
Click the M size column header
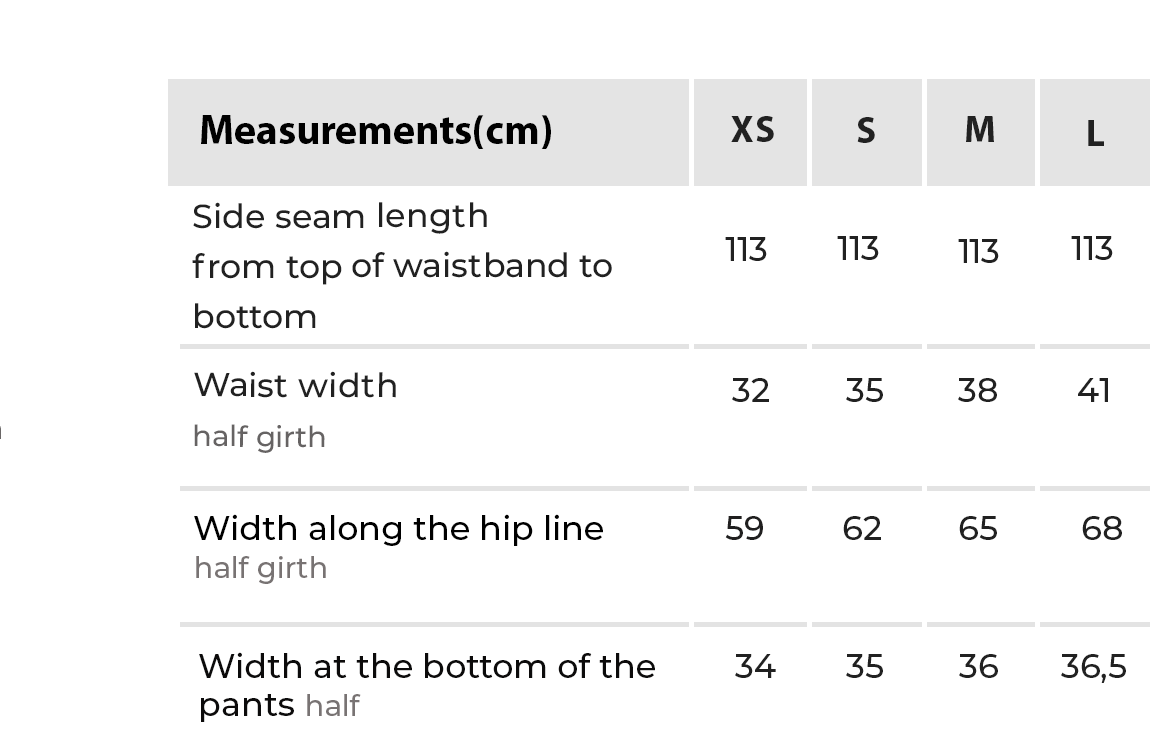coord(980,130)
